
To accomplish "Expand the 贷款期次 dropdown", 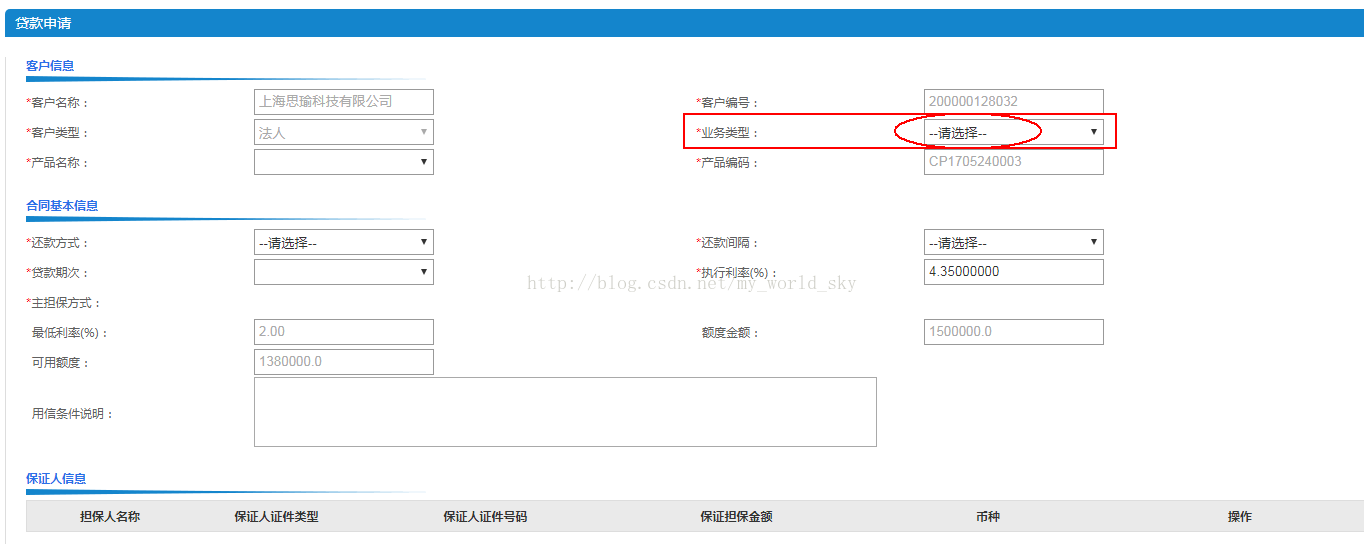I will click(344, 272).
